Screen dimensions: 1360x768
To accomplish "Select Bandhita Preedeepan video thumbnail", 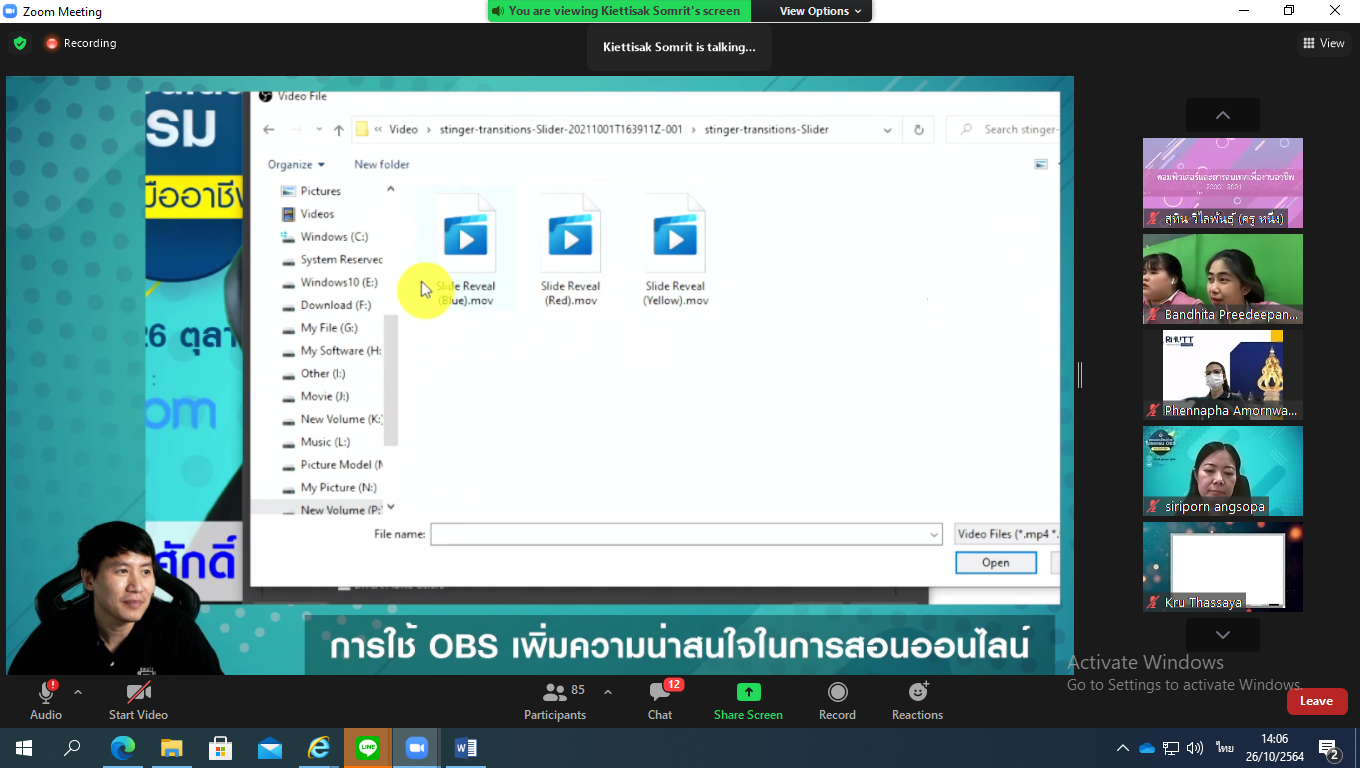I will tap(1223, 279).
